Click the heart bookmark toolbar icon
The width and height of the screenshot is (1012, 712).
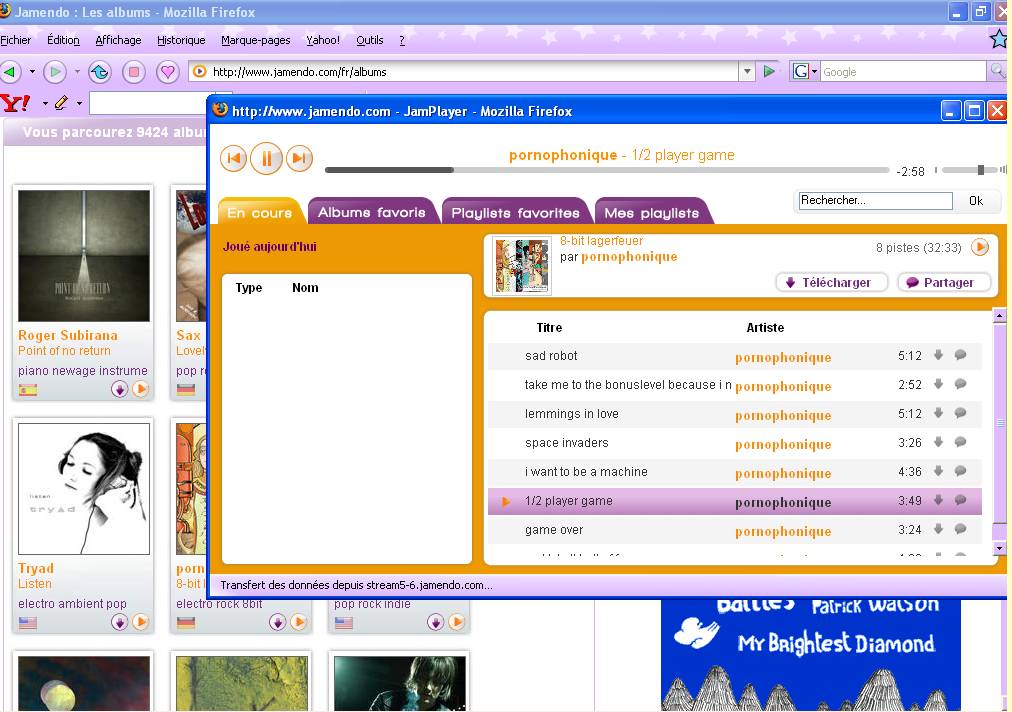pos(168,72)
